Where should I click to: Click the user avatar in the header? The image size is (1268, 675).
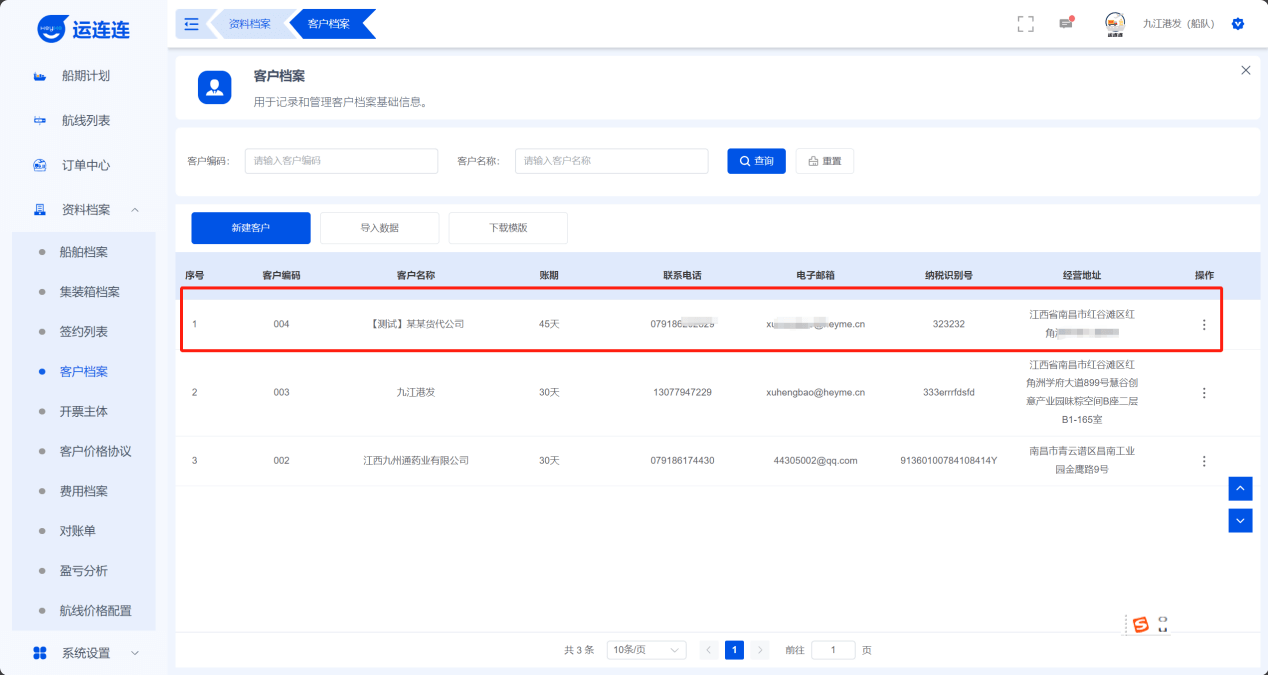[x=1115, y=23]
